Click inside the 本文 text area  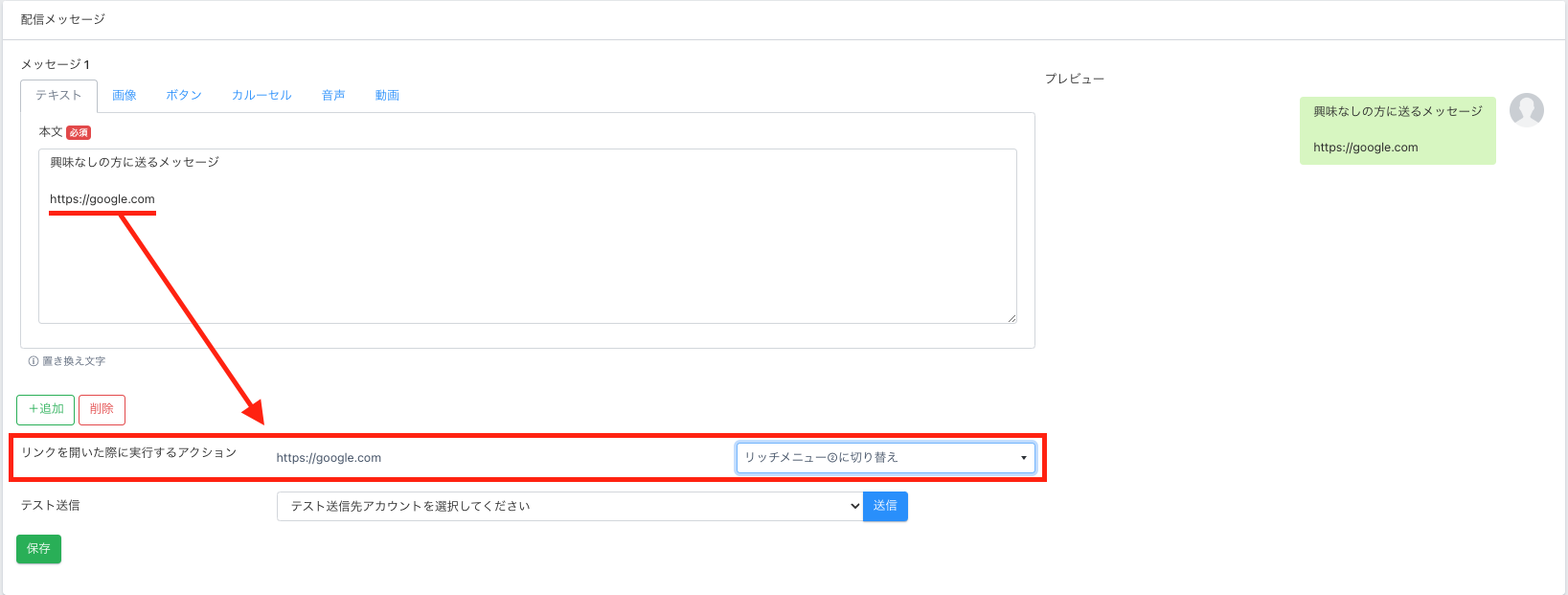[527, 259]
